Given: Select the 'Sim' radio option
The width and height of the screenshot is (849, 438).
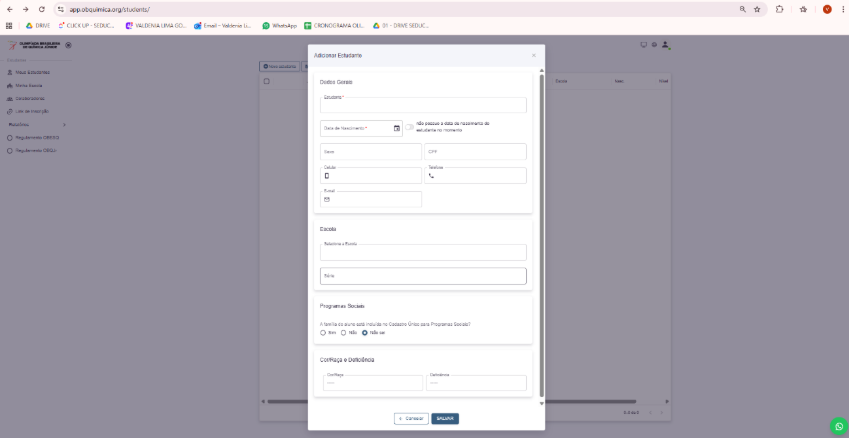Looking at the screenshot, I should pyautogui.click(x=323, y=332).
